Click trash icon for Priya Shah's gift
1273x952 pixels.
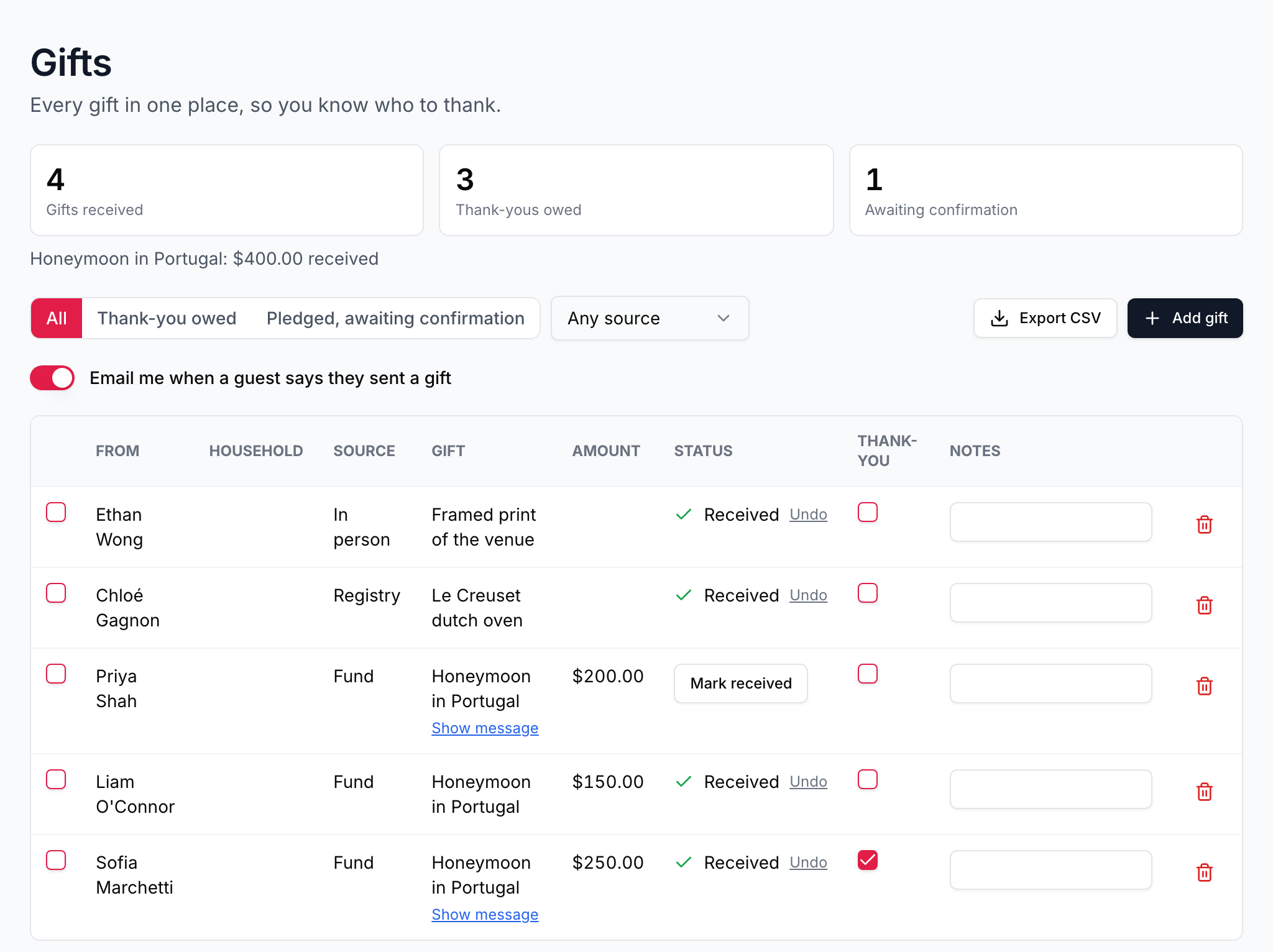point(1204,686)
